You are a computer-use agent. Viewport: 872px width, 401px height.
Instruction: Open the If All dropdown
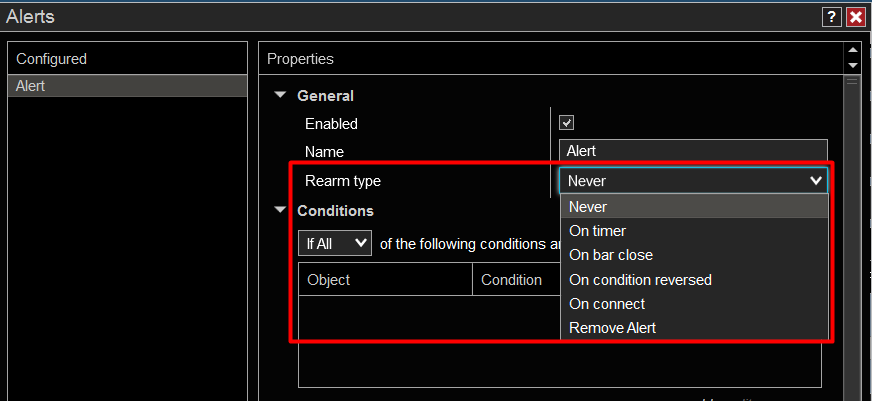334,243
